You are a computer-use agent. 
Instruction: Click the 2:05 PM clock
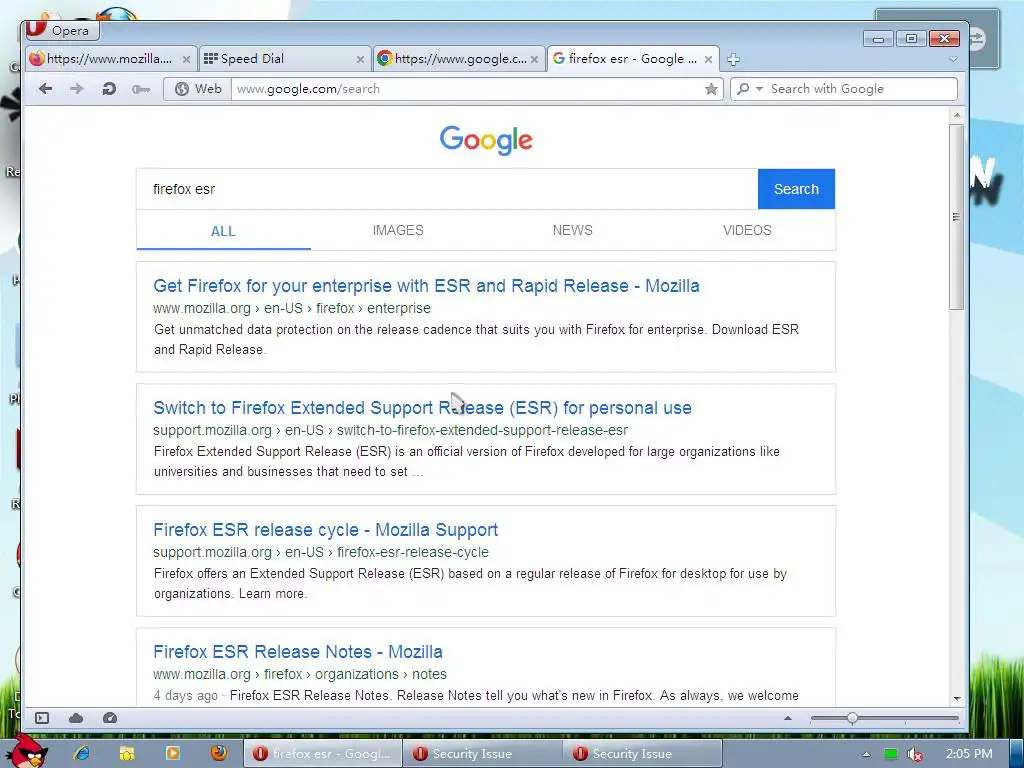pyautogui.click(x=969, y=754)
